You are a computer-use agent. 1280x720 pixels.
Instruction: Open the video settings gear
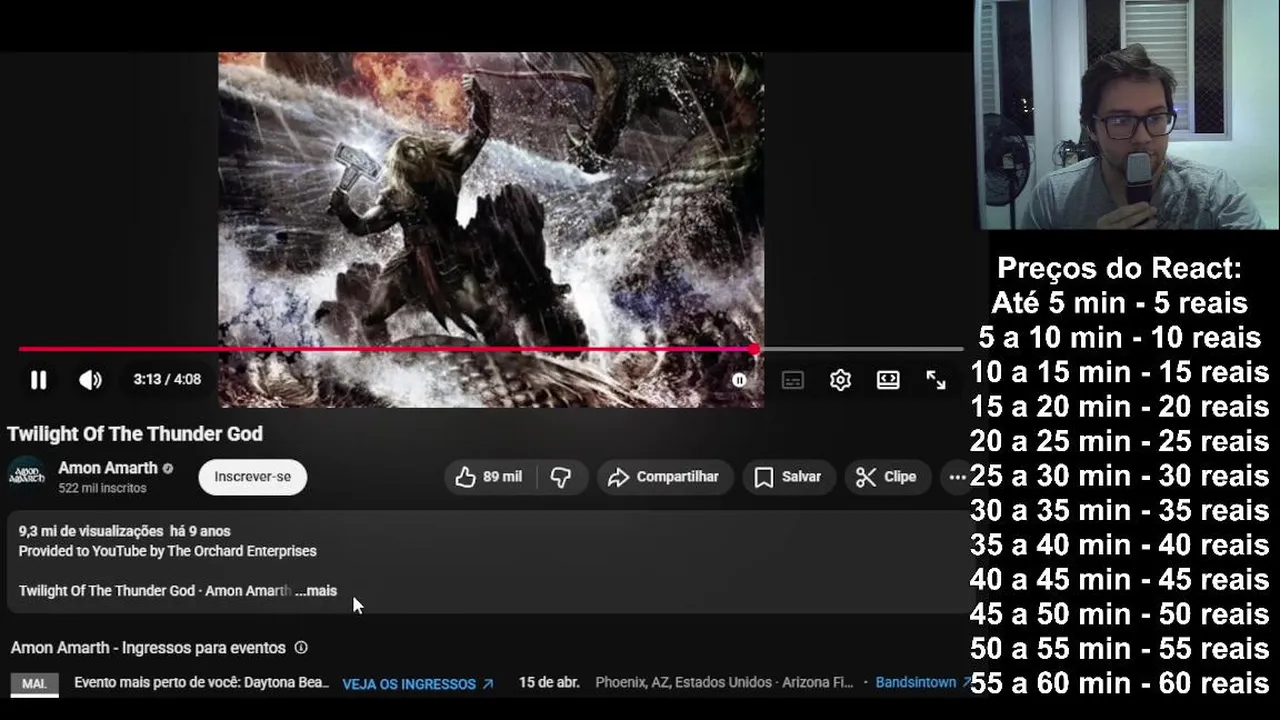840,380
